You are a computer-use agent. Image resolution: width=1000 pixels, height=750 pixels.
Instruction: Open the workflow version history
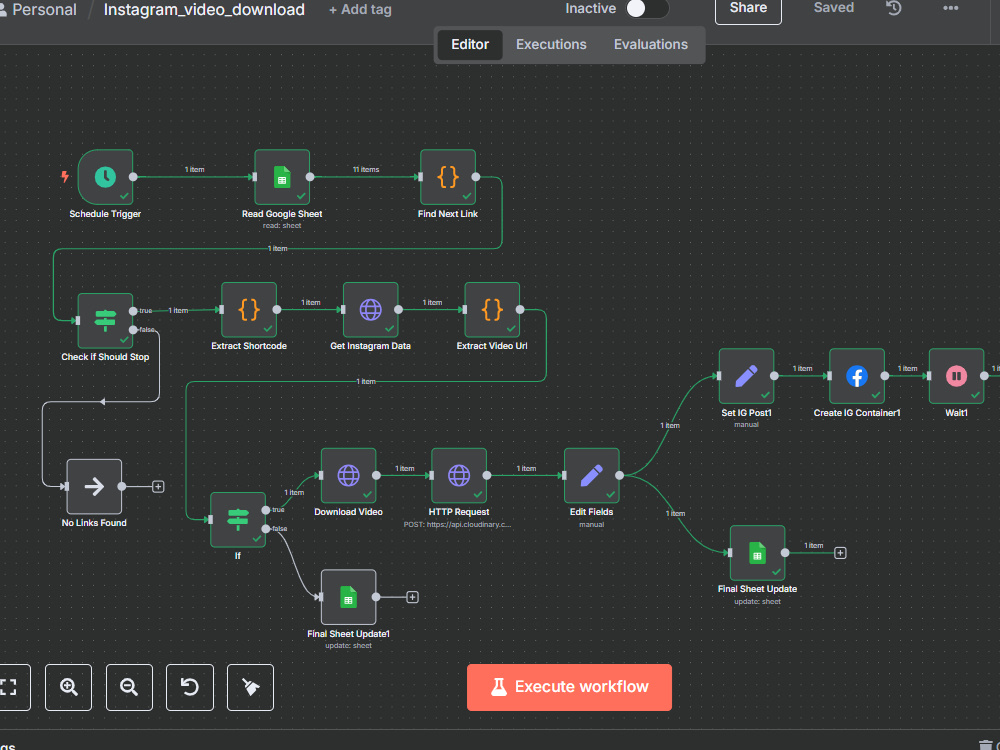pos(893,8)
